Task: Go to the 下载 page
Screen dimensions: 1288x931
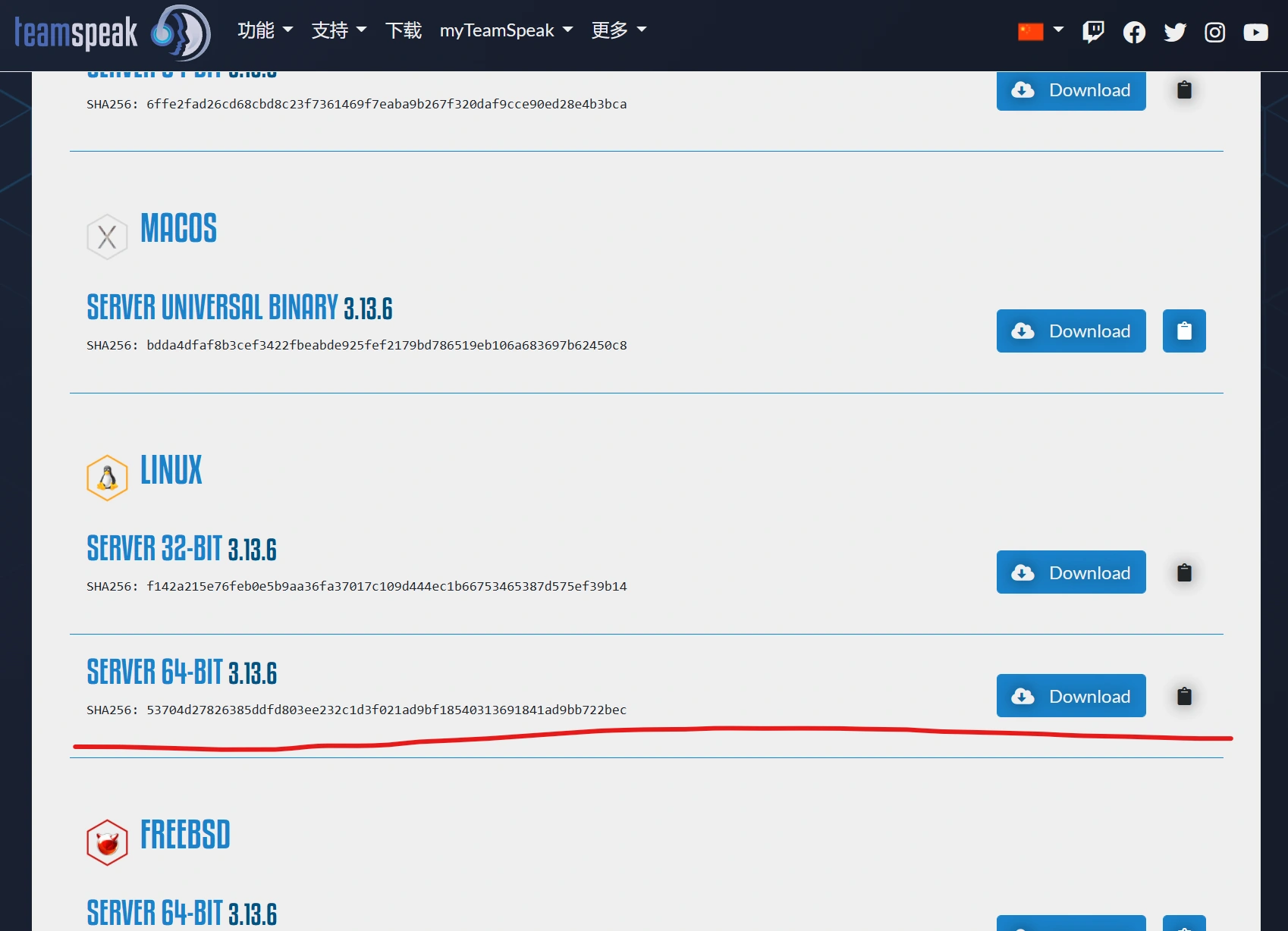Action: 403,30
